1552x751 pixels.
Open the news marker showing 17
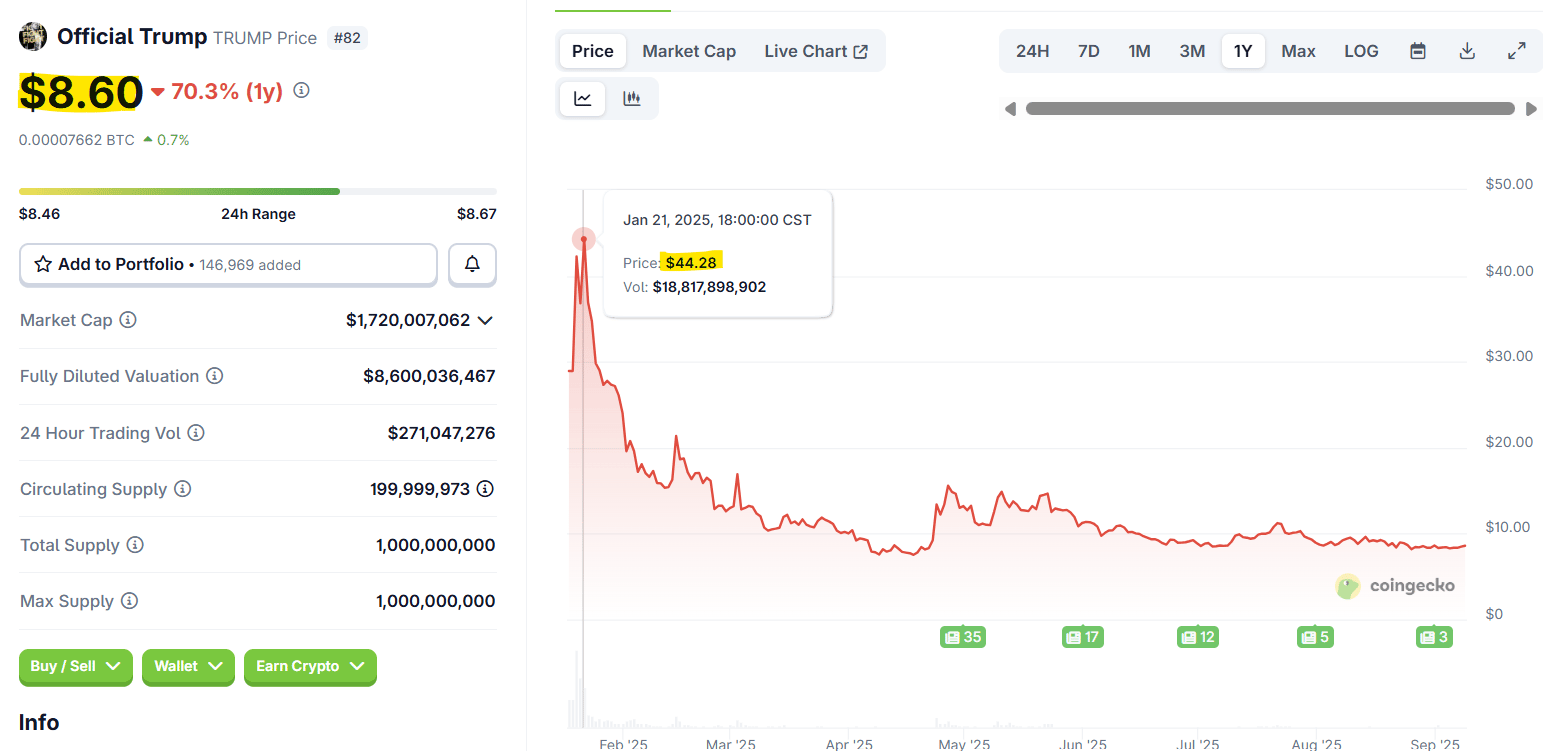pos(1082,637)
